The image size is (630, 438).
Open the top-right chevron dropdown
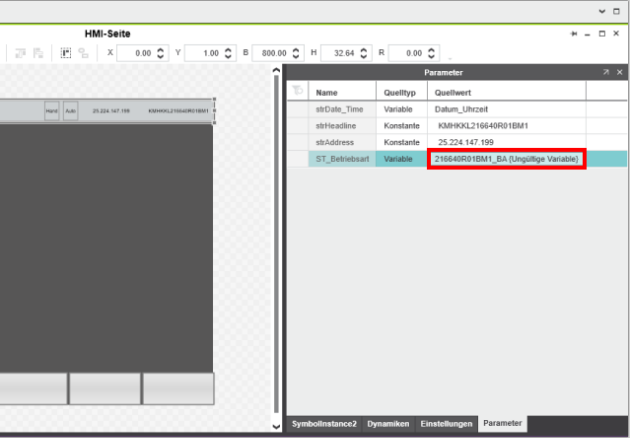point(602,11)
